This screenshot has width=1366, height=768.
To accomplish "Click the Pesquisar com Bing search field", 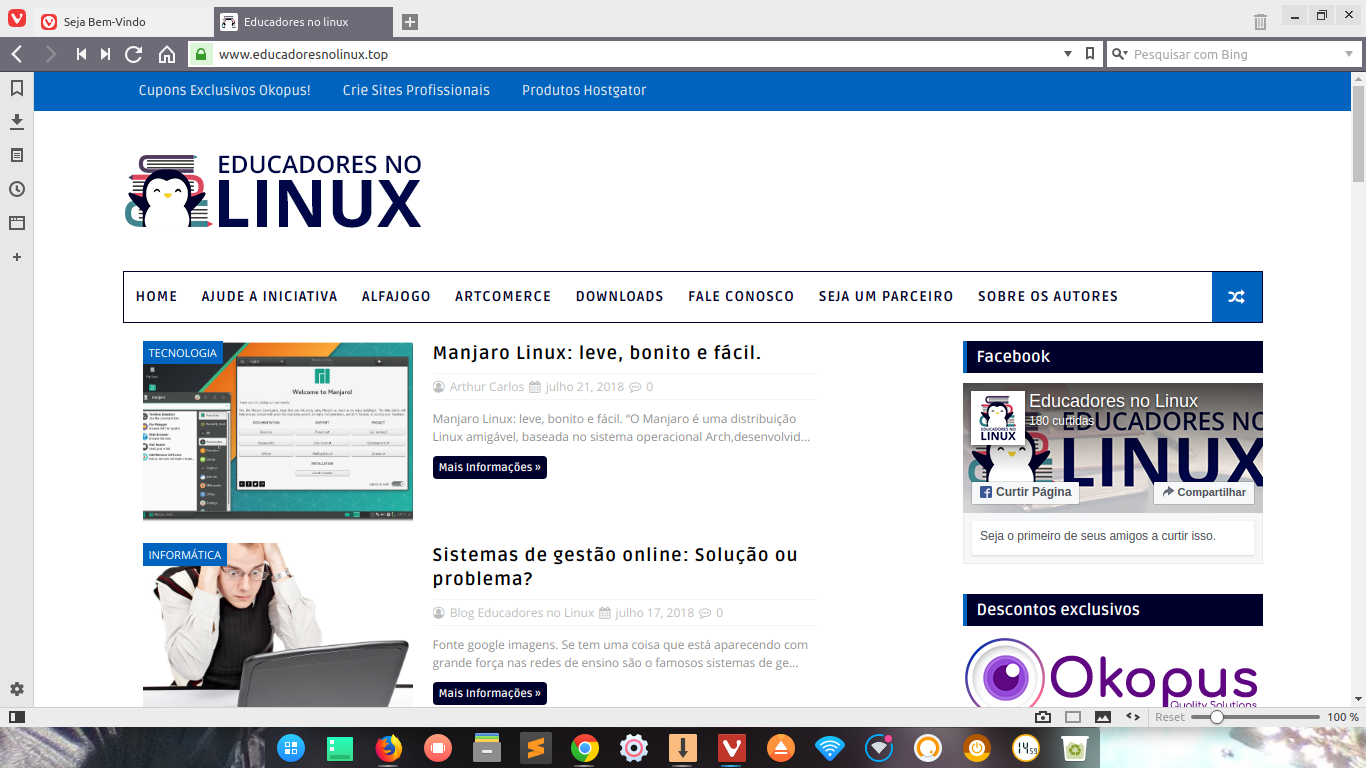I will [x=1233, y=54].
